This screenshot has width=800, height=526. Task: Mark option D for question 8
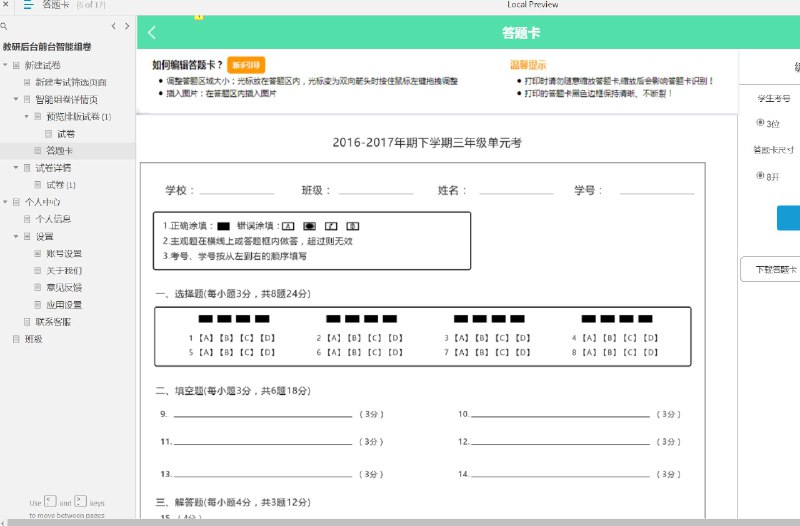click(x=651, y=352)
